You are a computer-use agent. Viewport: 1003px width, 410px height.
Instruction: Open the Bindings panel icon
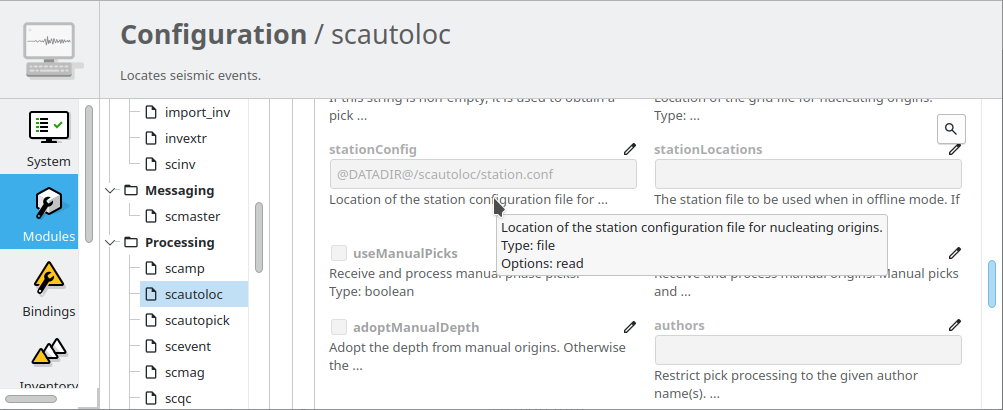[49, 278]
